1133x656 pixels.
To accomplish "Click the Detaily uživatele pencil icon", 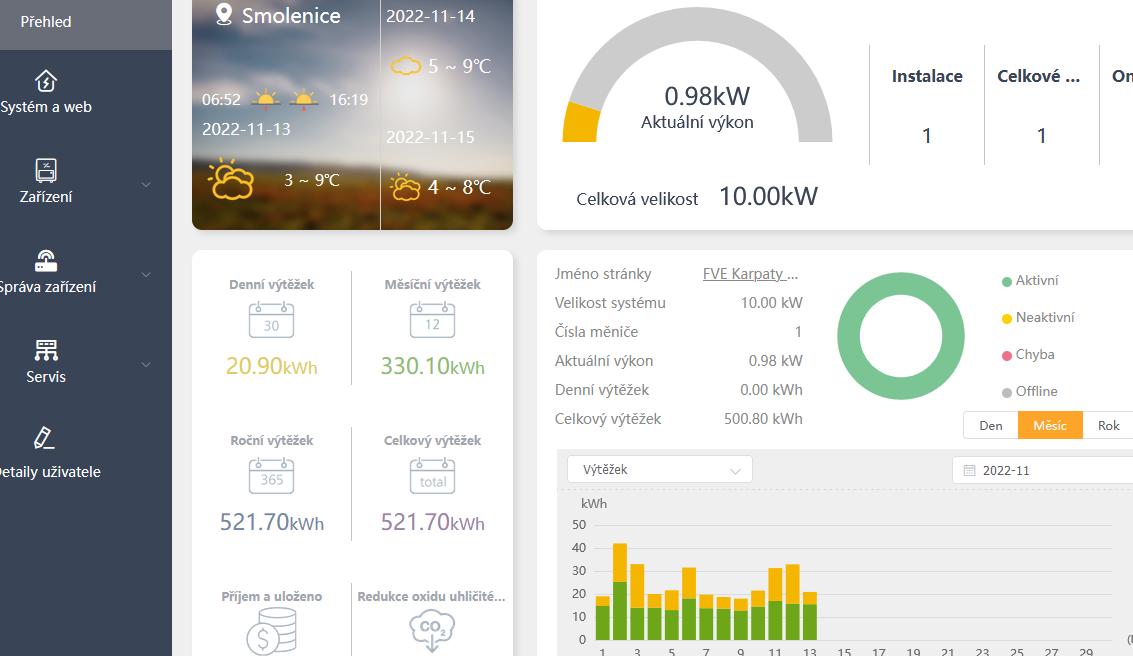I will point(44,438).
